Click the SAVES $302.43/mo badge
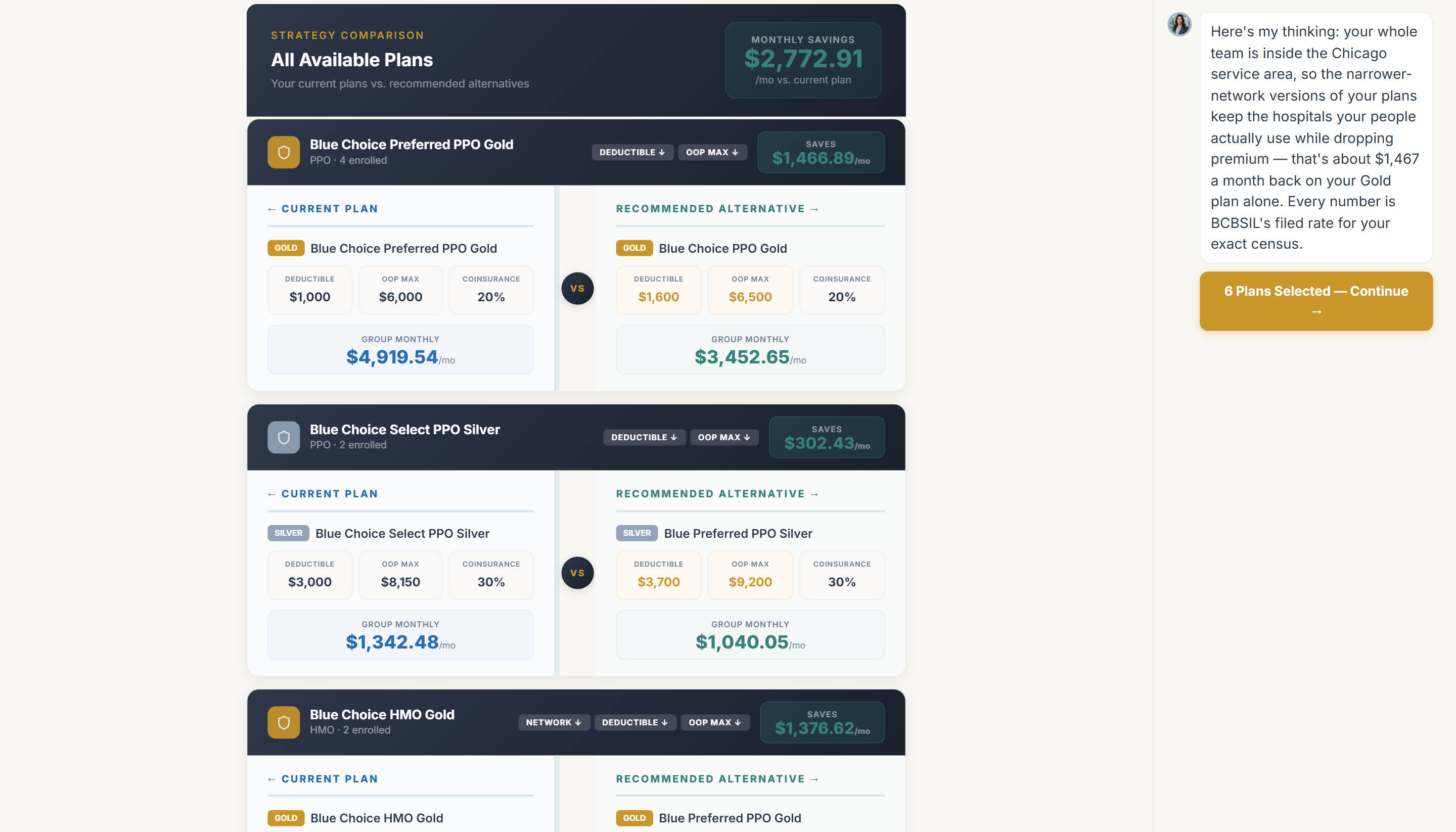Image resolution: width=1456 pixels, height=832 pixels. (x=826, y=437)
